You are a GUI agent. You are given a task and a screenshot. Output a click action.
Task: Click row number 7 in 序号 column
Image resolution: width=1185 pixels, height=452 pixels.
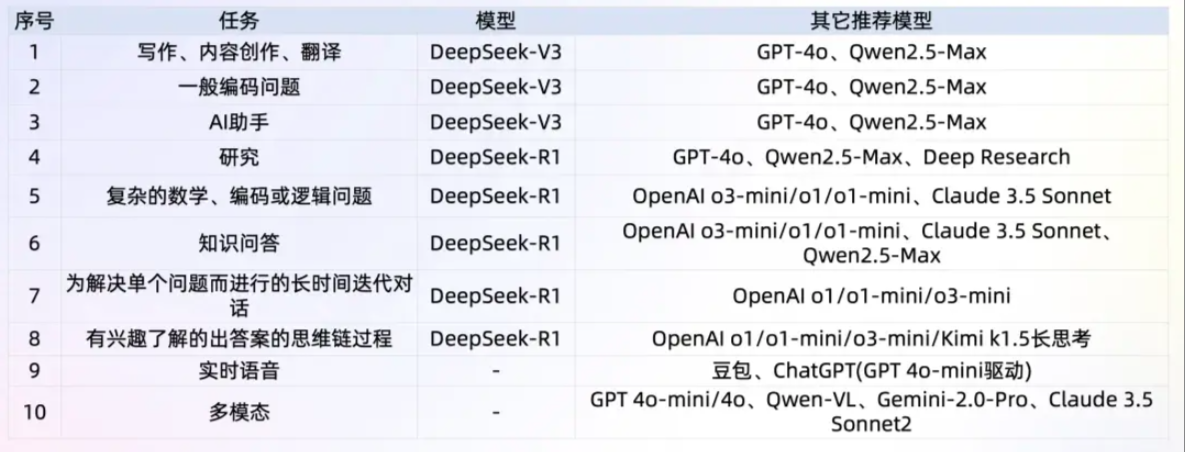(x=34, y=296)
